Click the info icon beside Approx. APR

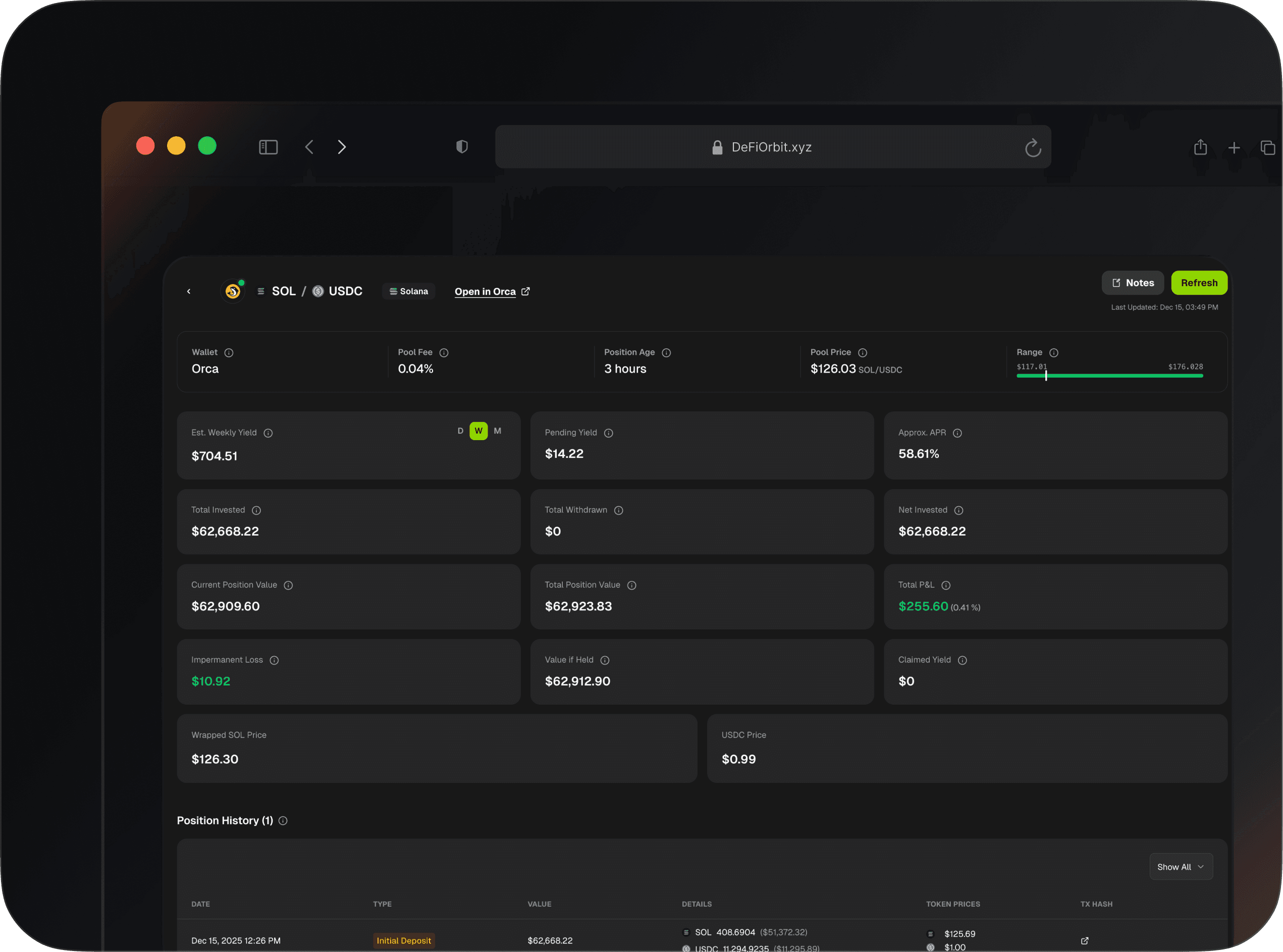[x=957, y=434]
